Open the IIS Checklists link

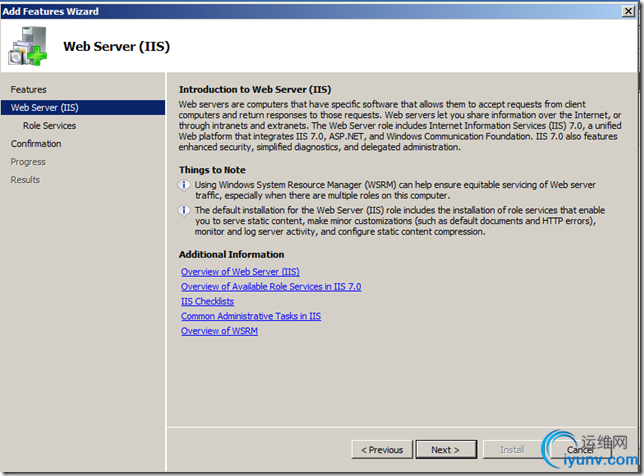[x=207, y=301]
